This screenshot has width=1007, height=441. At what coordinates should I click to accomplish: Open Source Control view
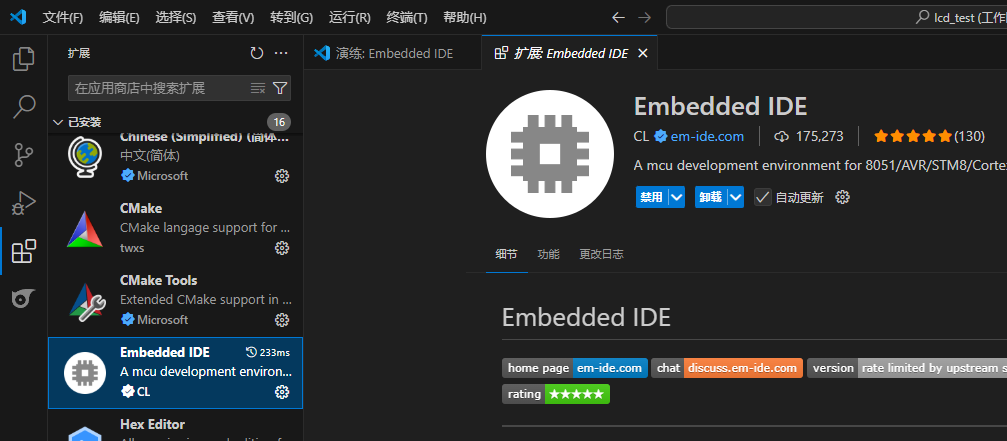point(24,155)
